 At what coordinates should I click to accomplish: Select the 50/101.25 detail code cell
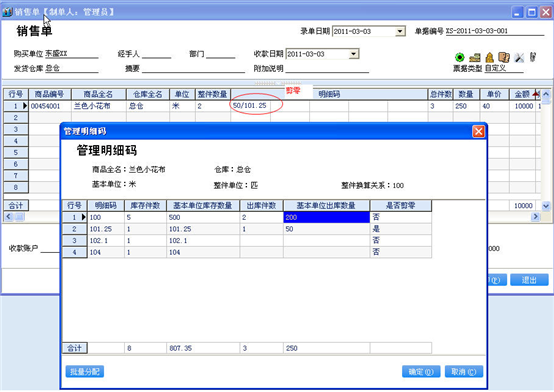(x=250, y=106)
